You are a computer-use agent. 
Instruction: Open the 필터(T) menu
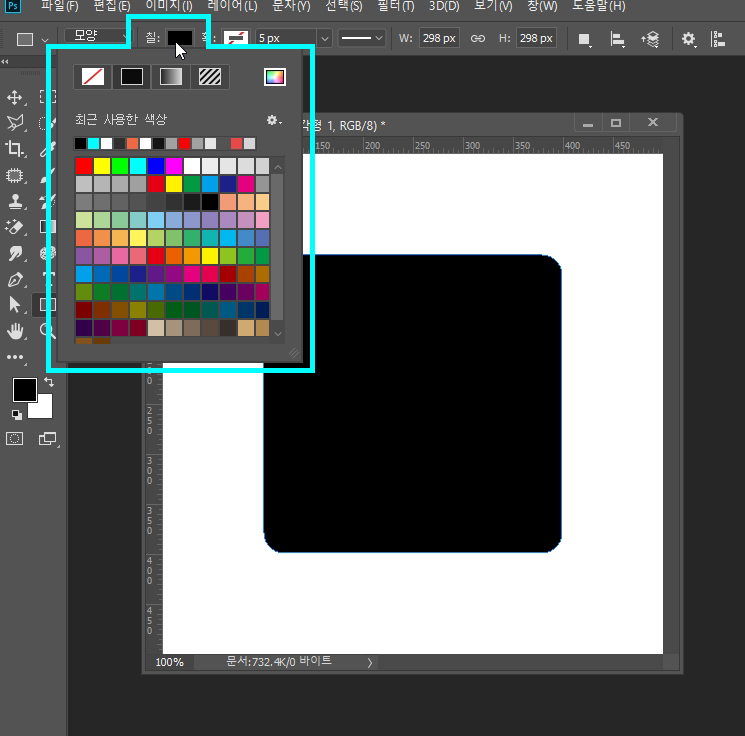(x=396, y=6)
